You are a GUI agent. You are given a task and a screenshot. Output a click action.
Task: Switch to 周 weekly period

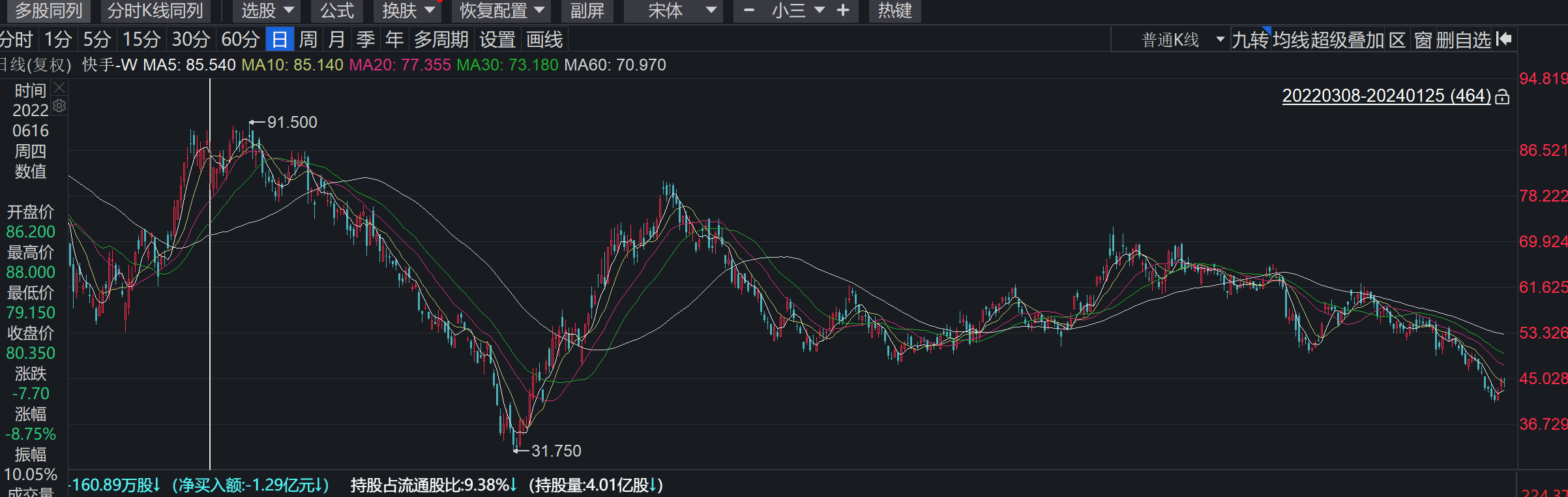(308, 40)
